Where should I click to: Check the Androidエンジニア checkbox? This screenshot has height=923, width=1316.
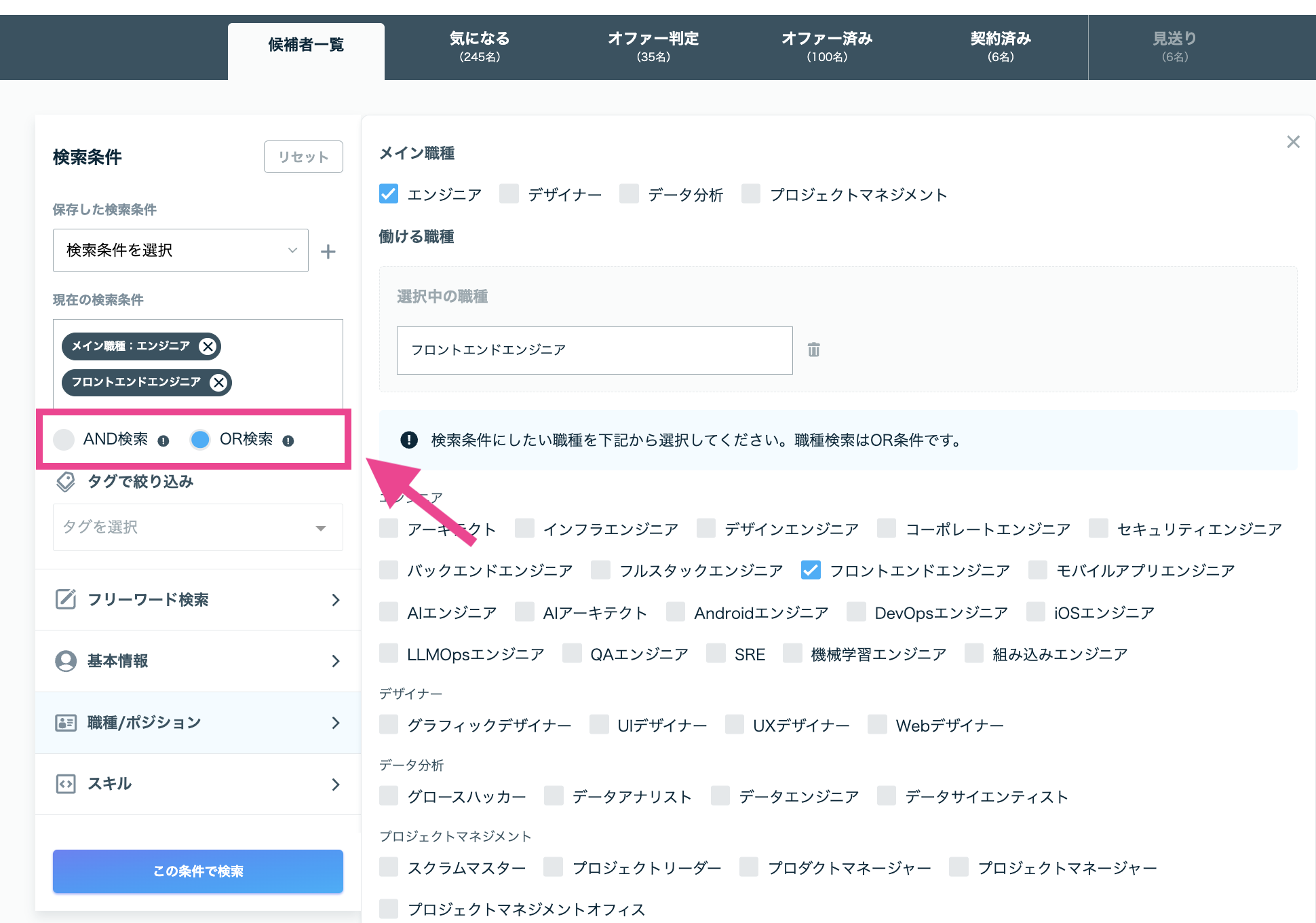[676, 612]
